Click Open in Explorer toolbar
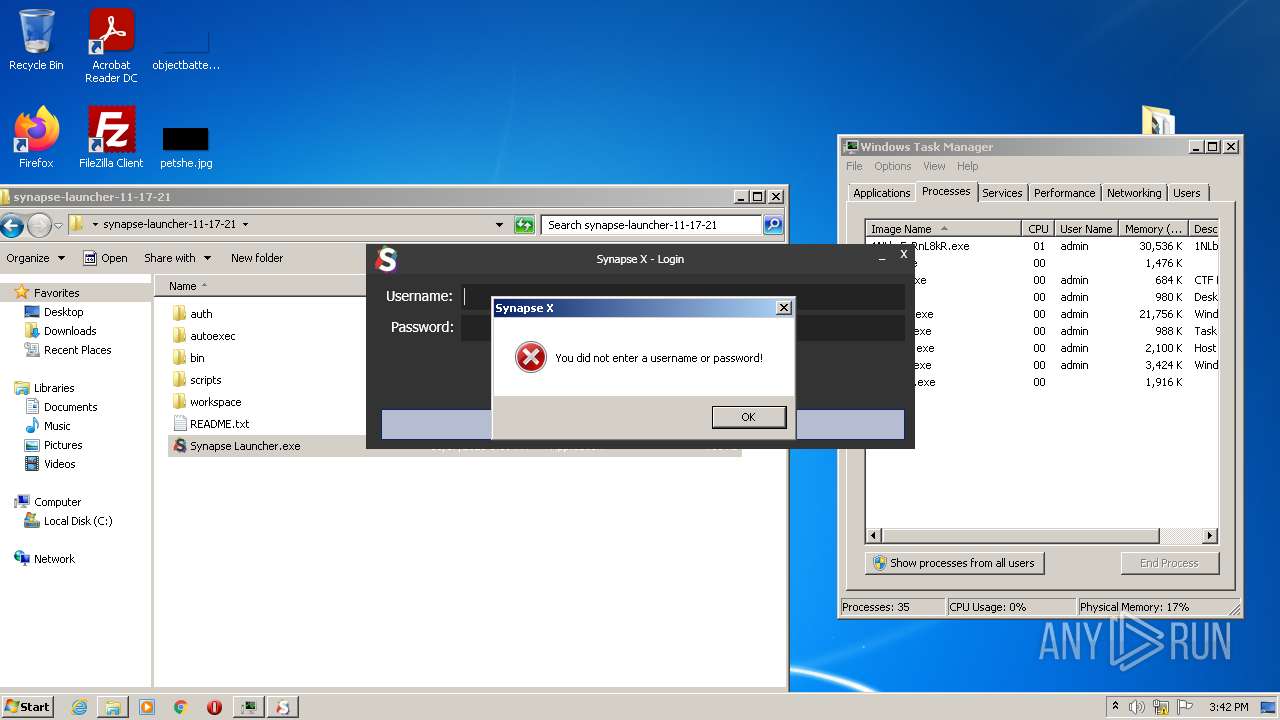This screenshot has height=720, width=1280. (x=105, y=258)
